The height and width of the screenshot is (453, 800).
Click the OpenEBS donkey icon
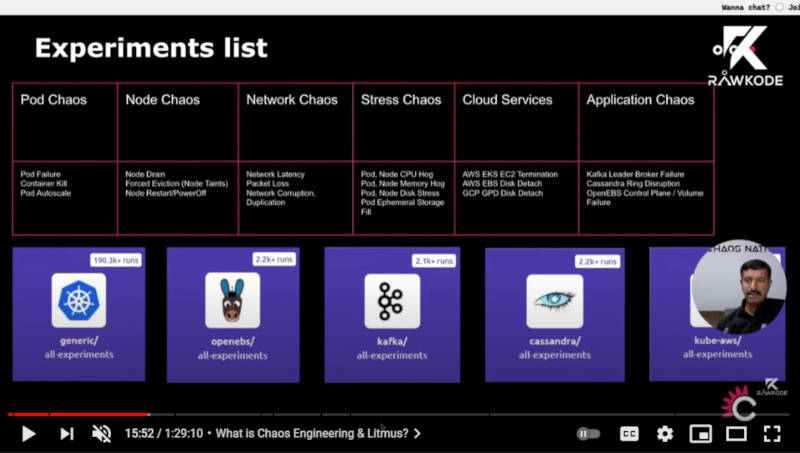pyautogui.click(x=232, y=300)
